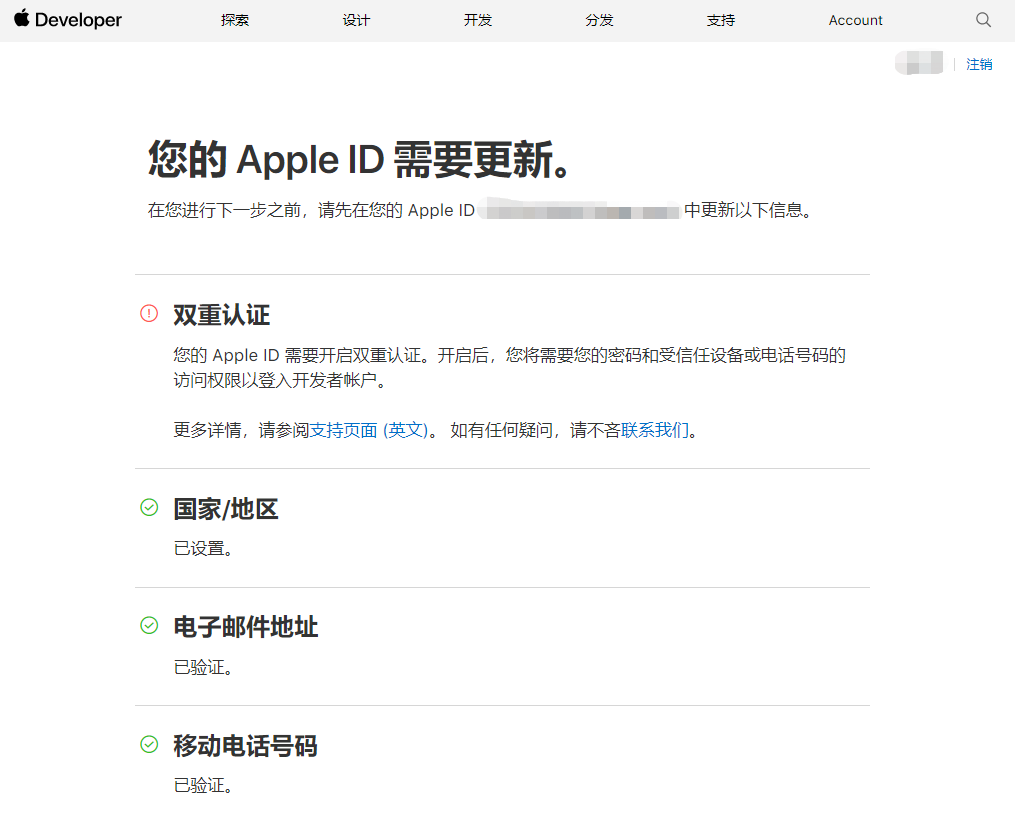Click green checkmark next to 电子邮件地址
Image resolution: width=1015 pixels, height=838 pixels.
pyautogui.click(x=149, y=626)
